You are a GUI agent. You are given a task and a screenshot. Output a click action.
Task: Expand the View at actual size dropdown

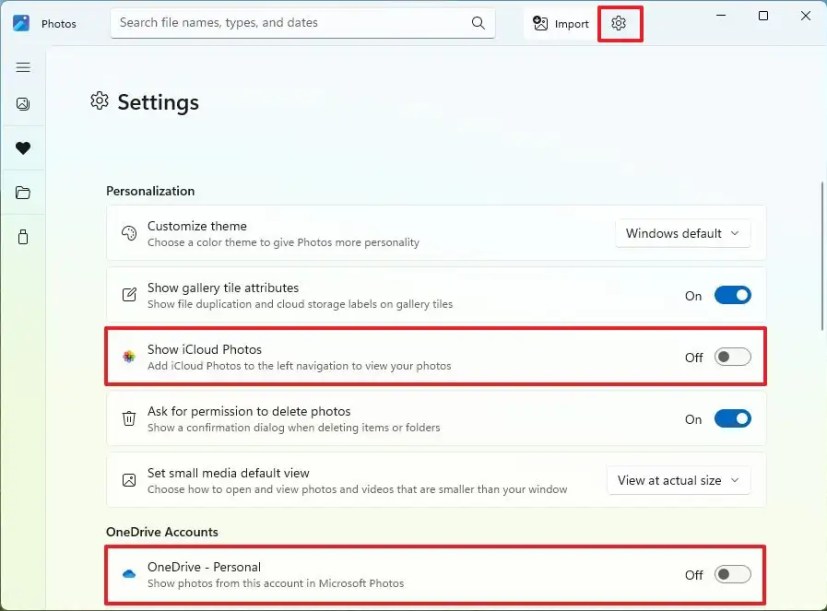[x=678, y=480]
